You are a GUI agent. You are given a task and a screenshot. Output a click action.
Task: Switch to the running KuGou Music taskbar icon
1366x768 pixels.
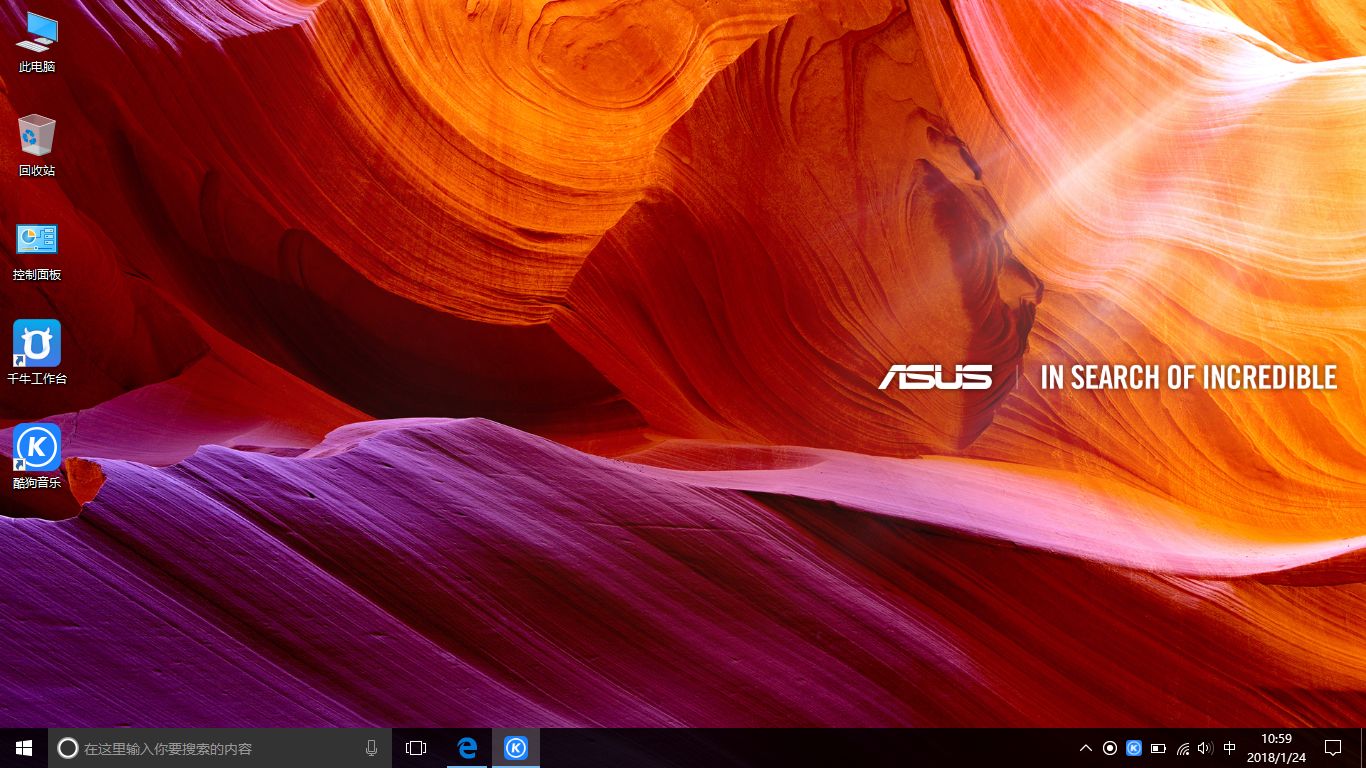point(516,747)
